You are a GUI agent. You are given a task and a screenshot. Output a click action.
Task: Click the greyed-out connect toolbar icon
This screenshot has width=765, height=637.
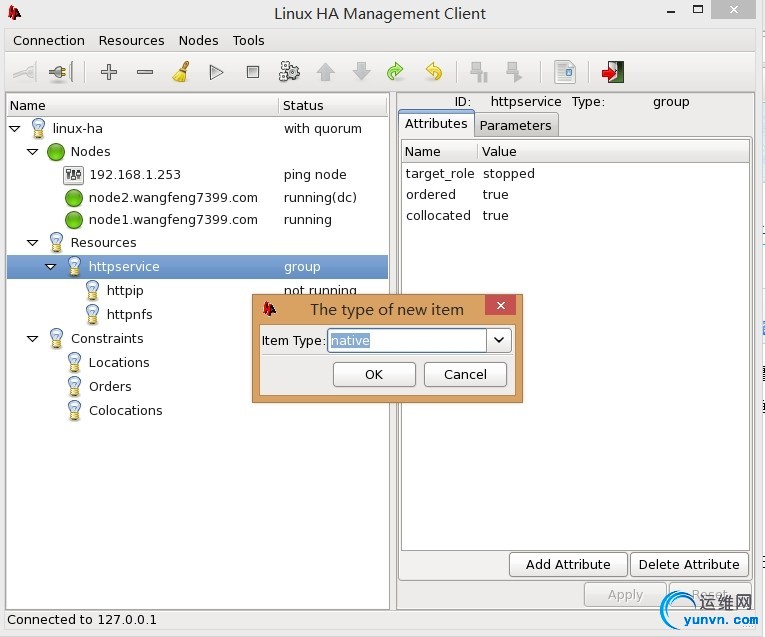24,72
